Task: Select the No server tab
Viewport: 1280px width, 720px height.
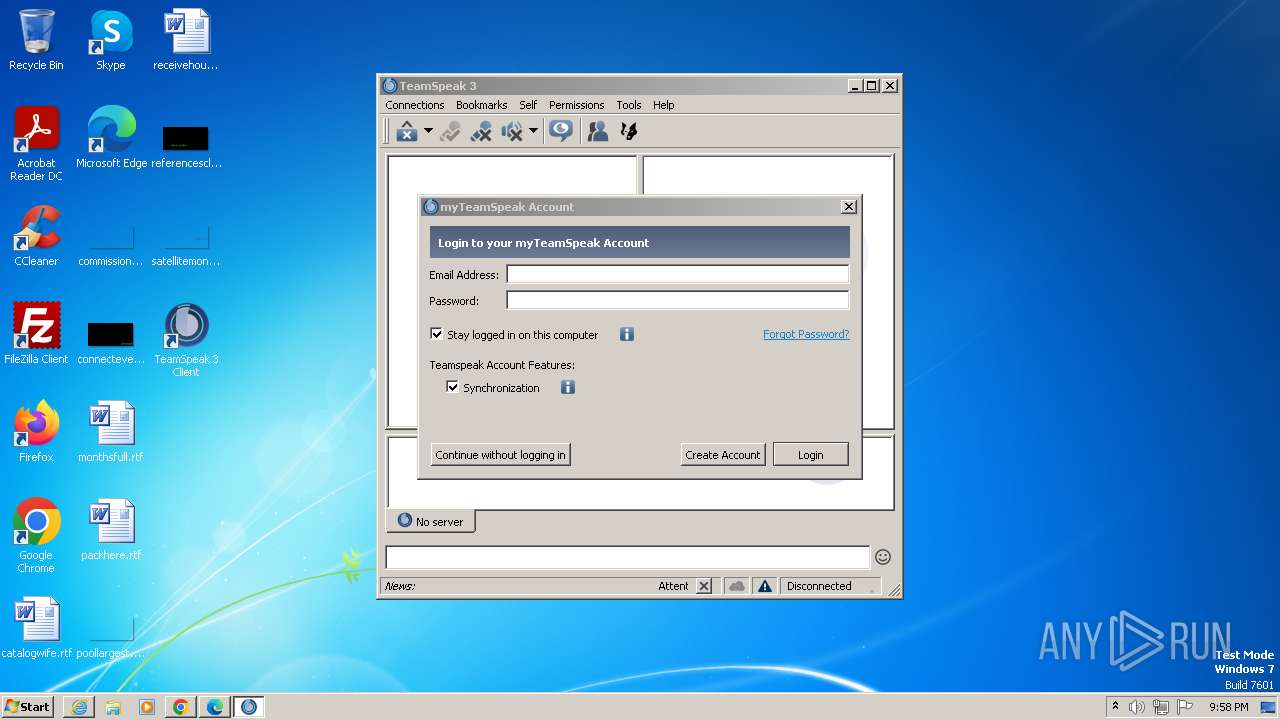Action: pyautogui.click(x=430, y=521)
